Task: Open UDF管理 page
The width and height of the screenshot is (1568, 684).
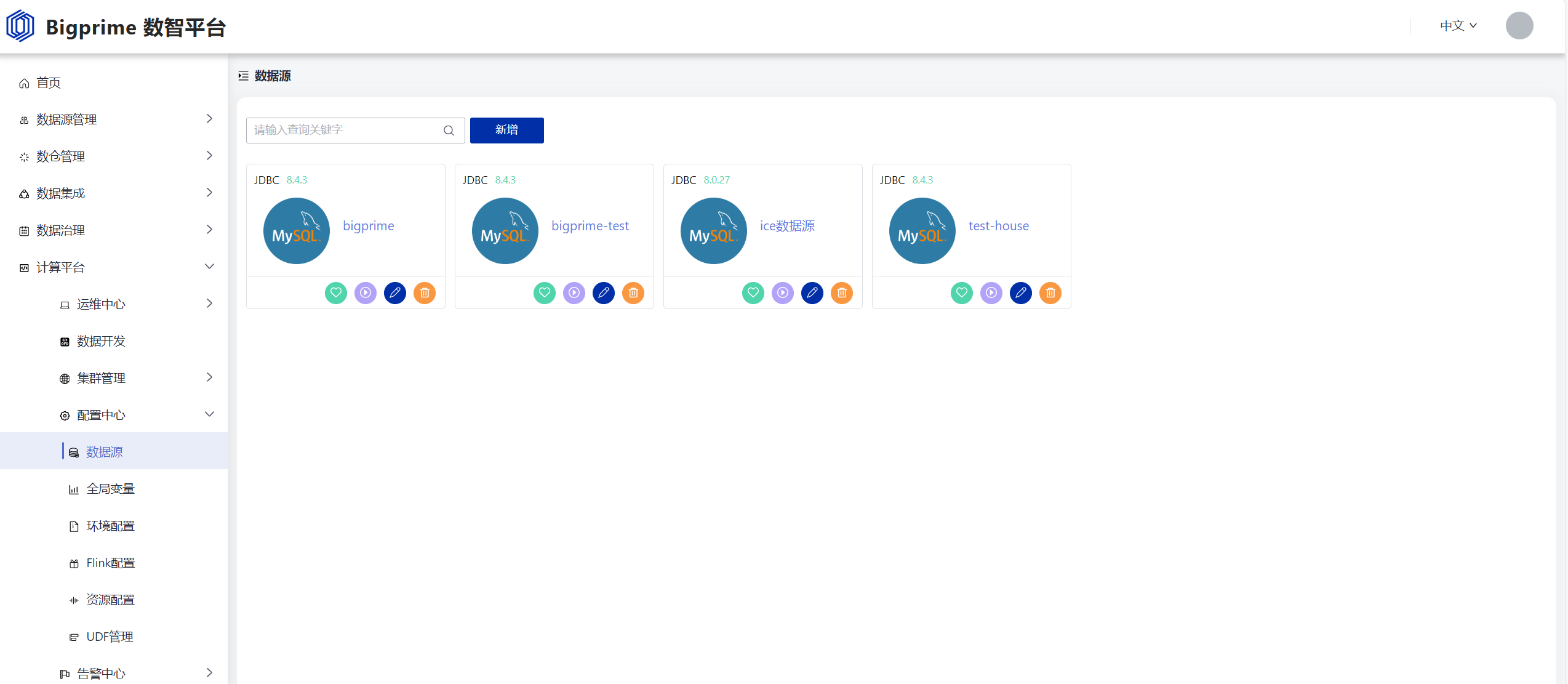Action: pyautogui.click(x=114, y=636)
